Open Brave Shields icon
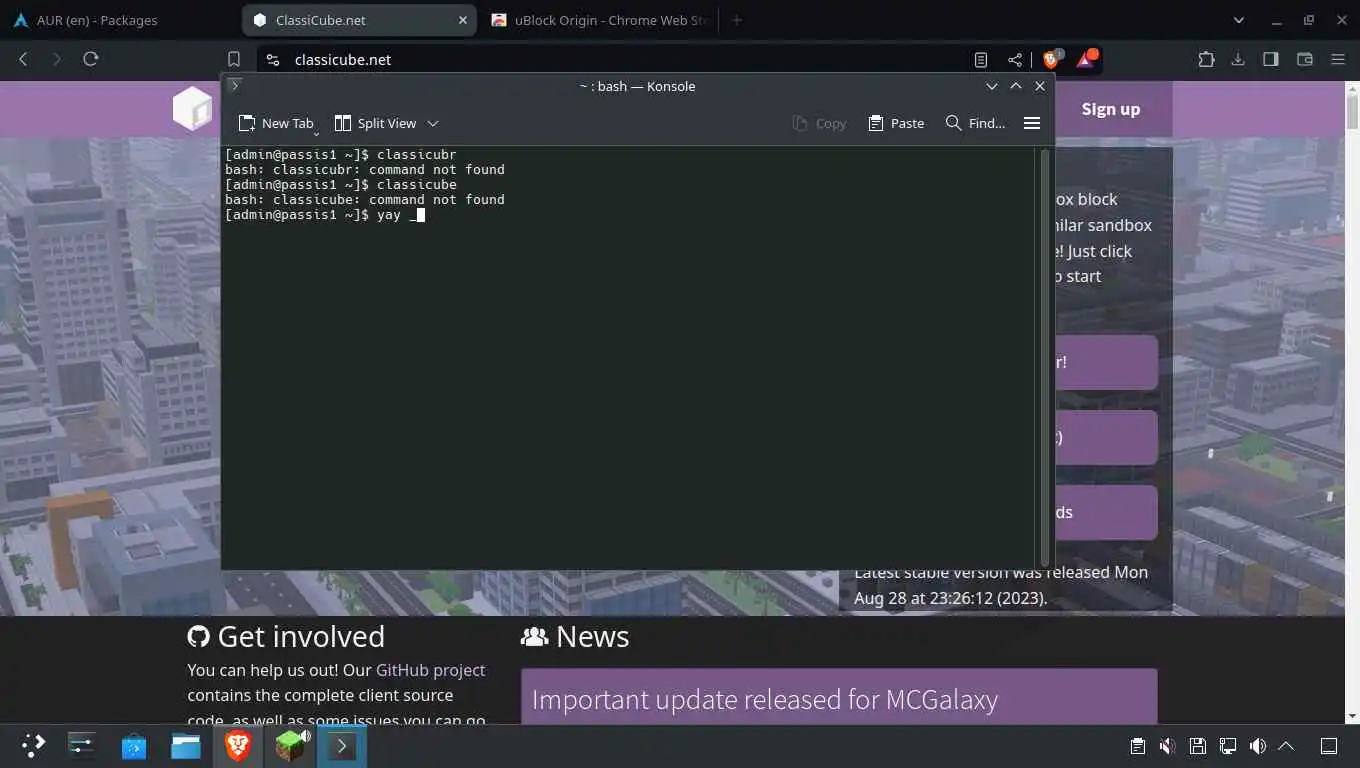 (1051, 59)
